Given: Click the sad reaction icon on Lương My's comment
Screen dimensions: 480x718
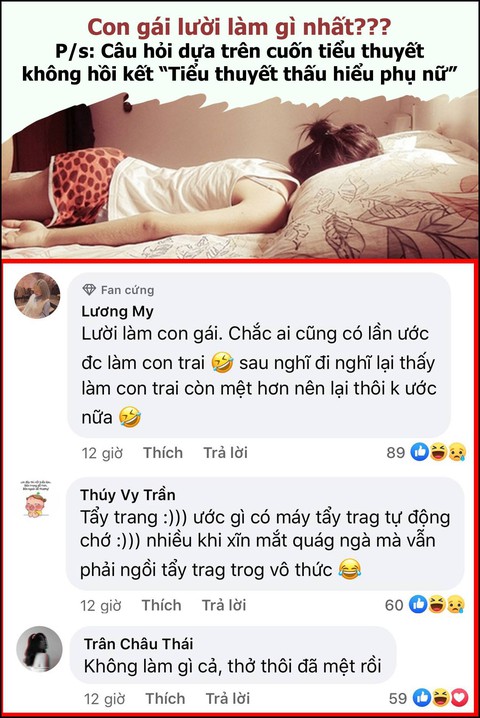Looking at the screenshot, I should click(457, 452).
